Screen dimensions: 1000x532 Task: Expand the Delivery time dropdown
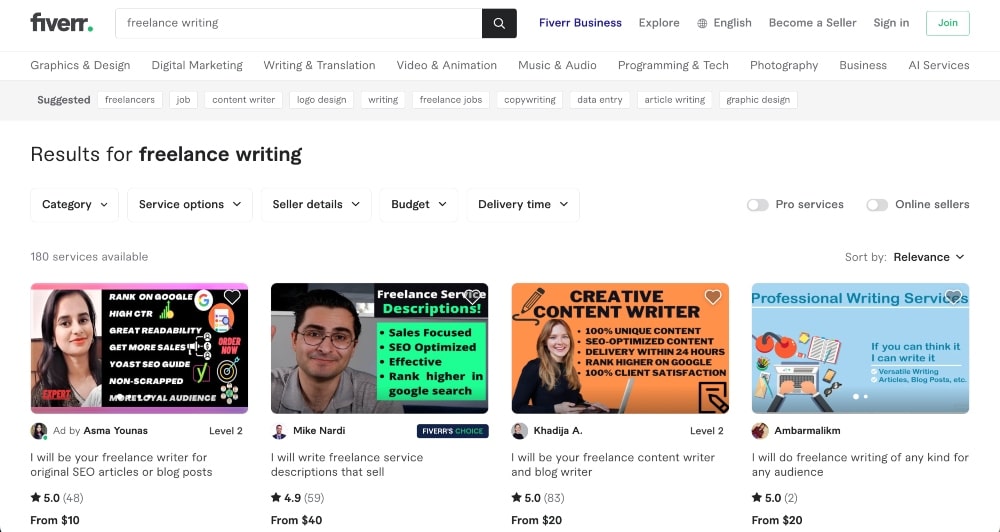522,204
